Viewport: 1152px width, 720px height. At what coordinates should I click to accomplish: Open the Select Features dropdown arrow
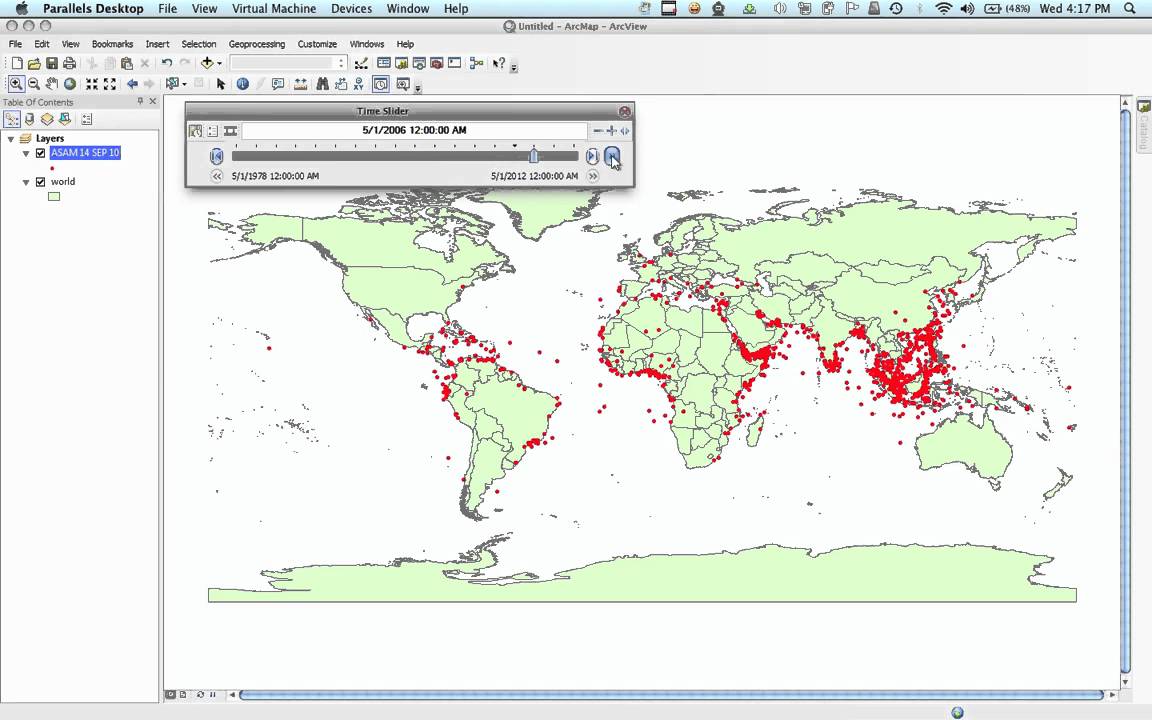click(x=184, y=84)
